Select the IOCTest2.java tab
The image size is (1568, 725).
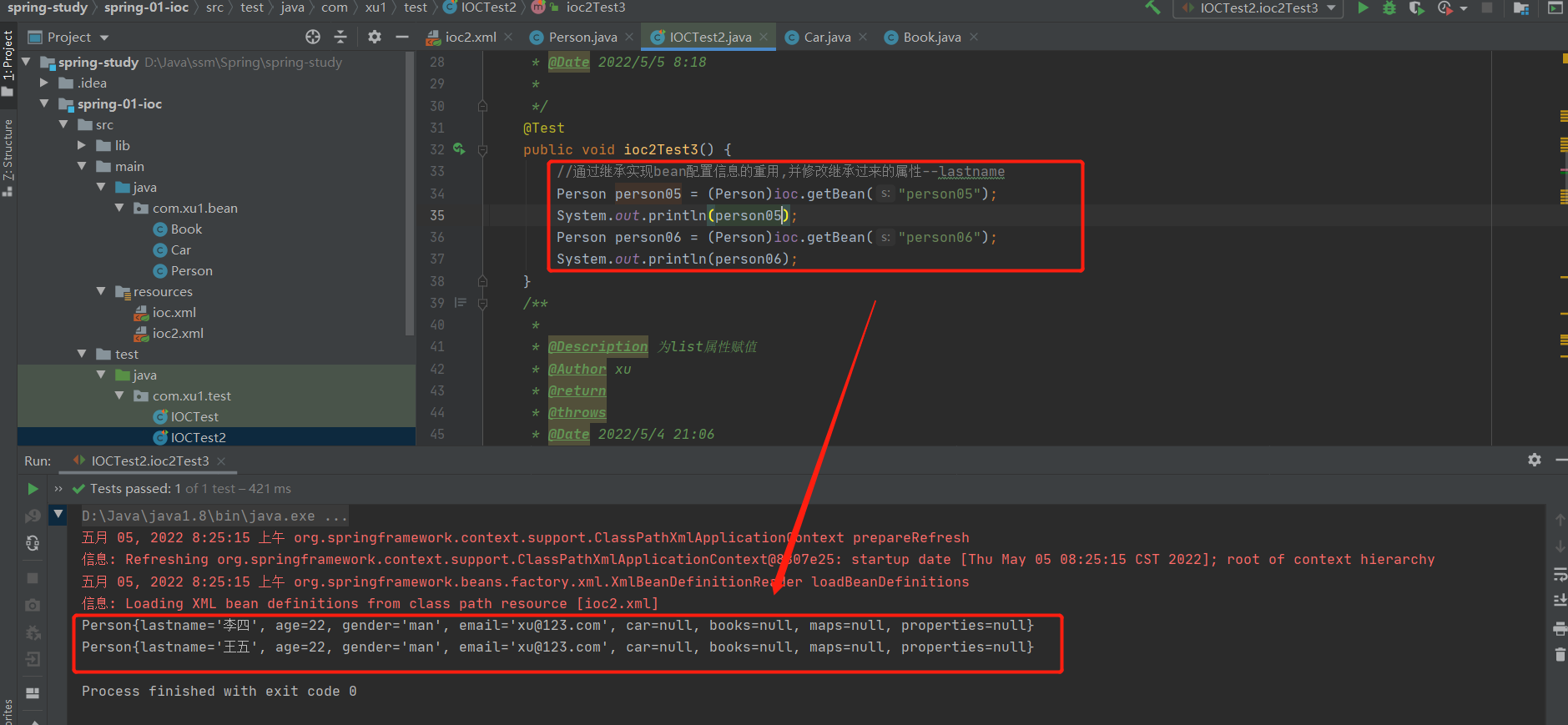[709, 37]
